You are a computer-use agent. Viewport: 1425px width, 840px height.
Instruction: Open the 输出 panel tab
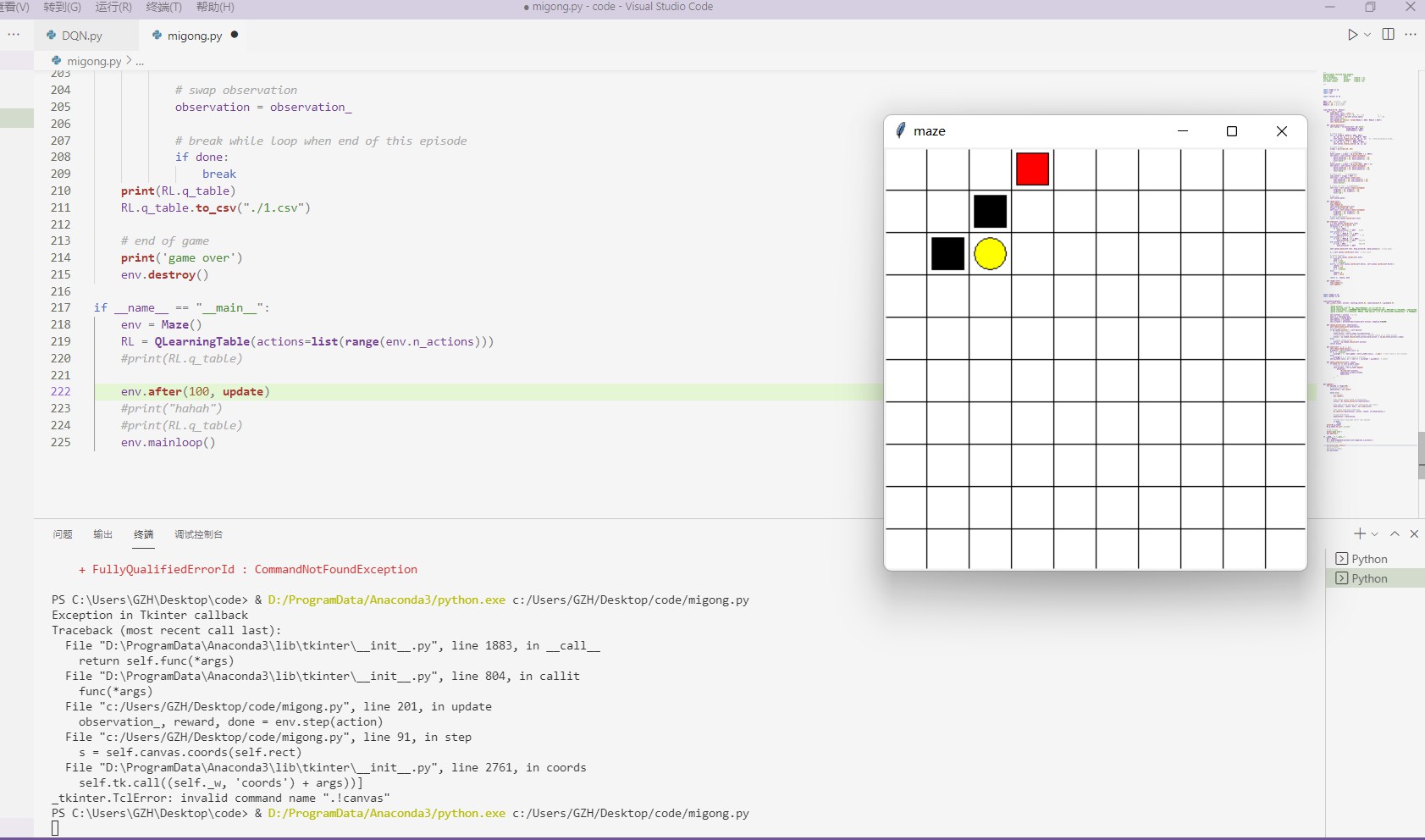tap(102, 534)
